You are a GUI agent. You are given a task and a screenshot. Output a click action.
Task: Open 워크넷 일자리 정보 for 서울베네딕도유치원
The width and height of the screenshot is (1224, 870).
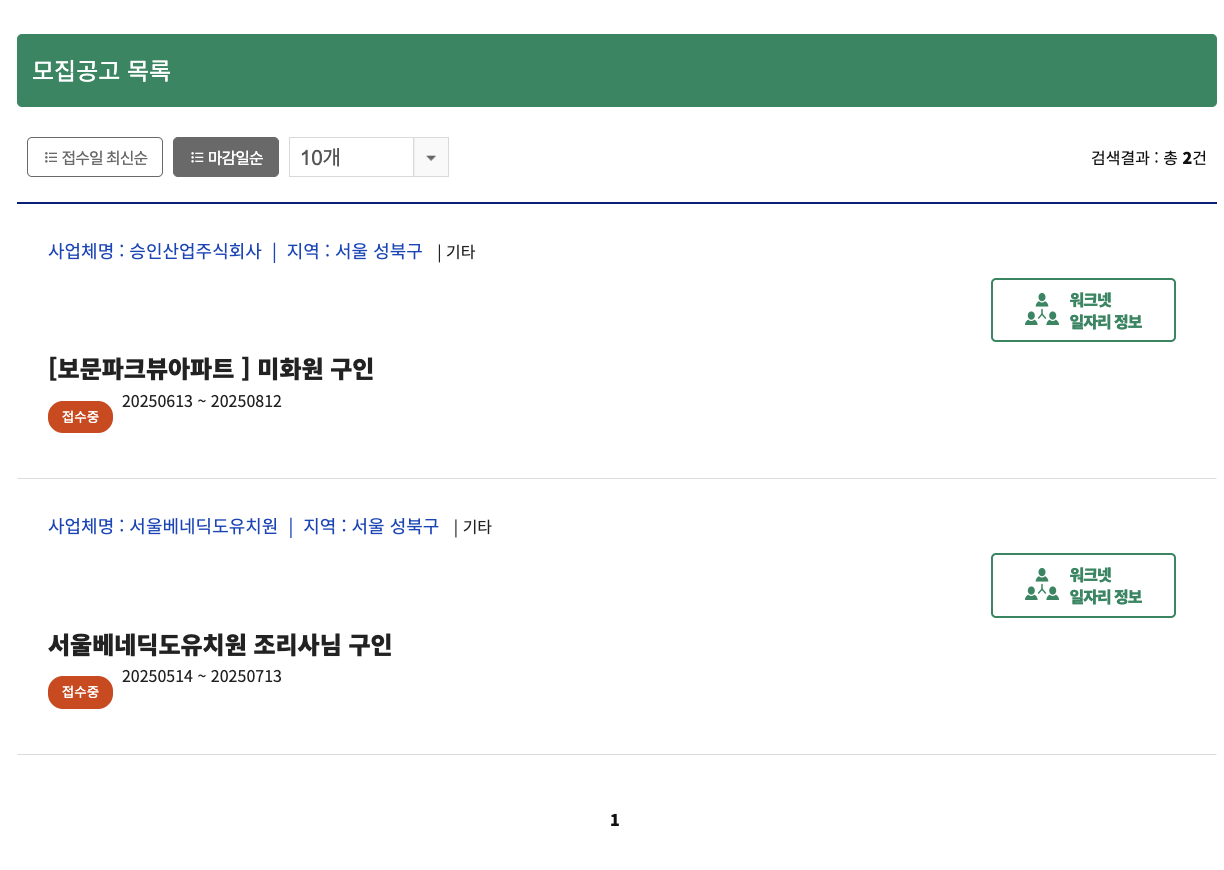[x=1083, y=585]
